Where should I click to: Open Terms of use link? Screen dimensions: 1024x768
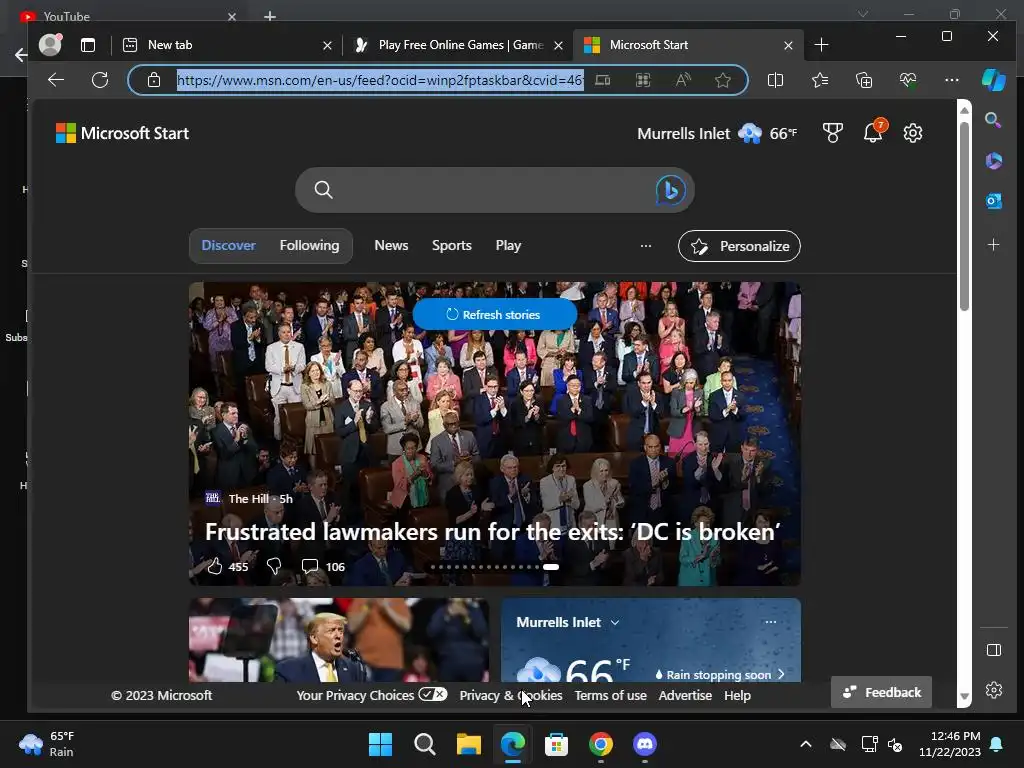pos(610,696)
